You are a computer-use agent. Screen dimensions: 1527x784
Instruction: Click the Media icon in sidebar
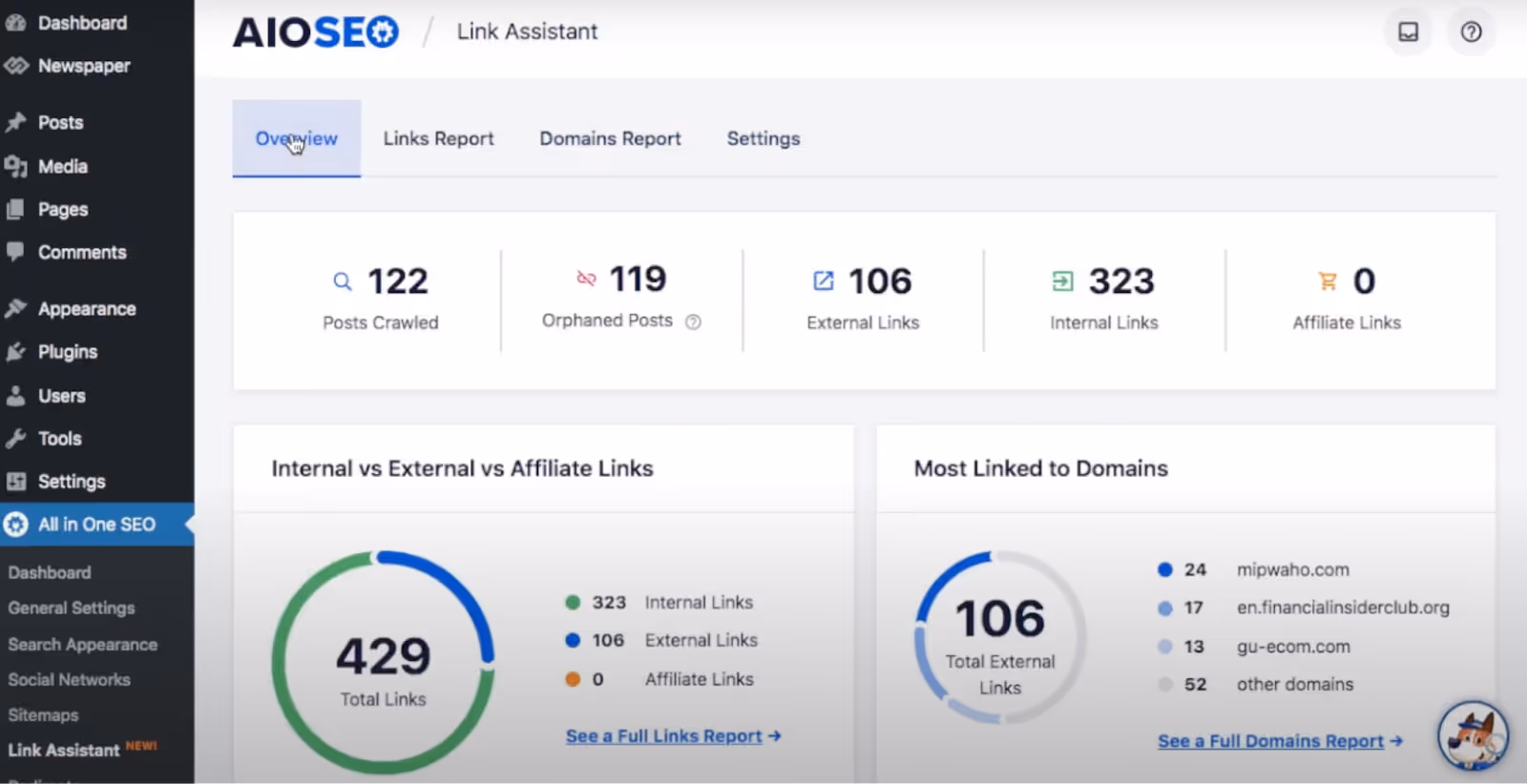[x=15, y=166]
